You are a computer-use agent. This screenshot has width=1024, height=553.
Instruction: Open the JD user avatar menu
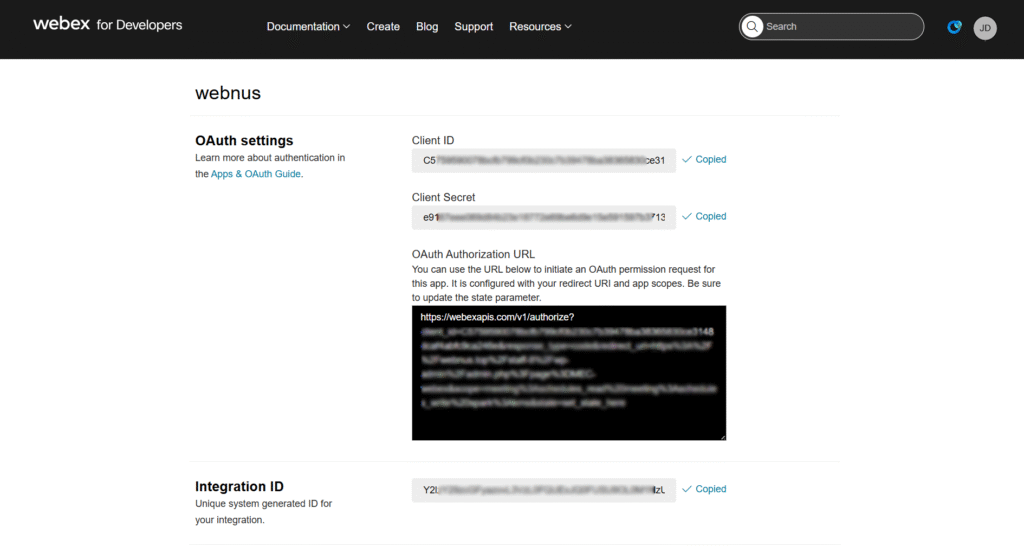click(985, 28)
